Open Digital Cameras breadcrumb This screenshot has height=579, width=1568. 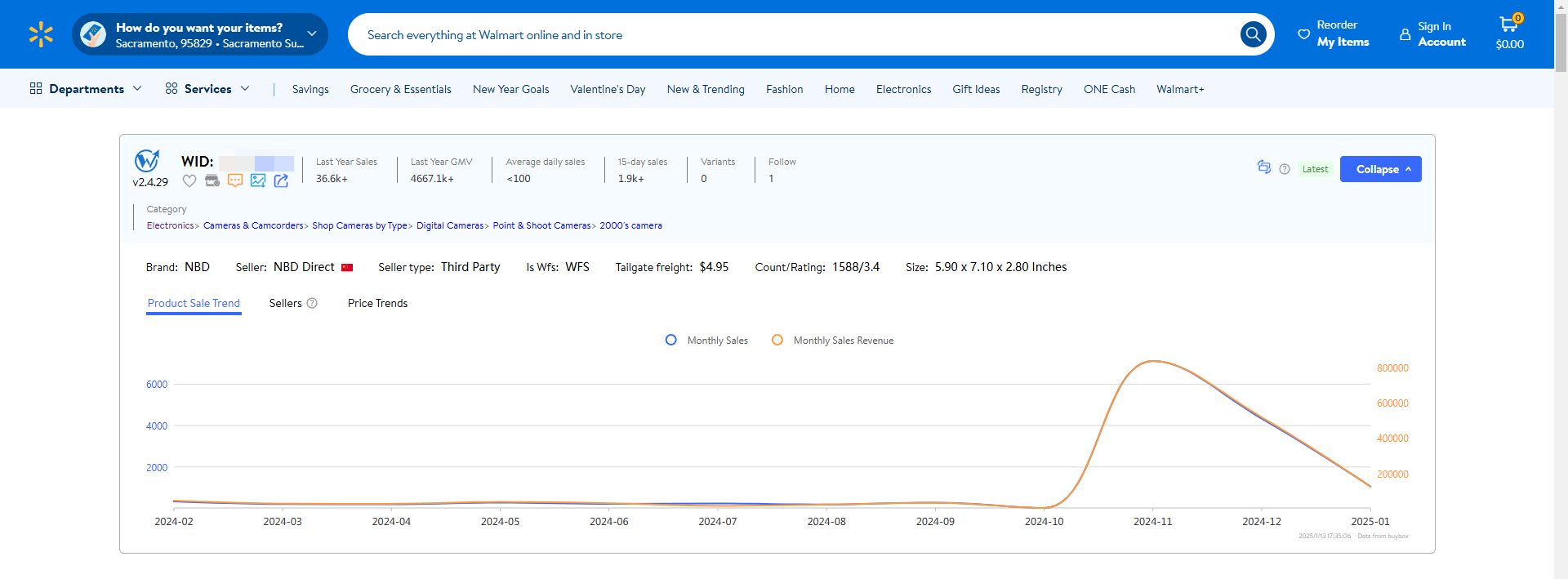coord(450,225)
